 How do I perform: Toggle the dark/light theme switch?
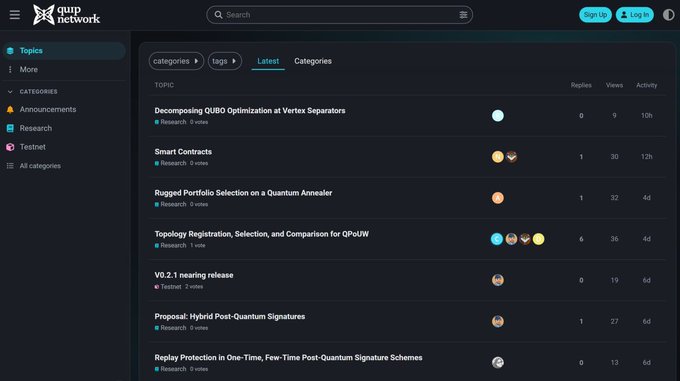pyautogui.click(x=668, y=15)
